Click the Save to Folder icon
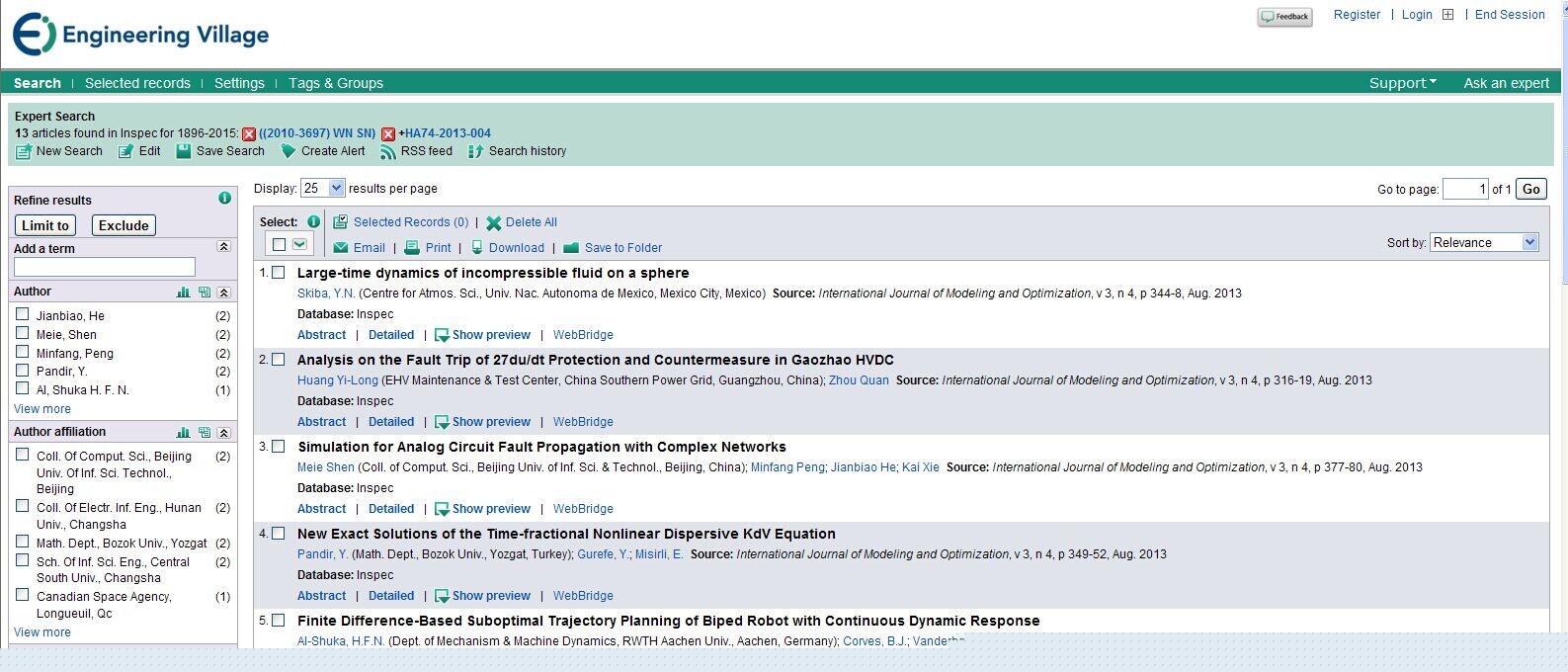The image size is (1568, 672). (x=571, y=248)
